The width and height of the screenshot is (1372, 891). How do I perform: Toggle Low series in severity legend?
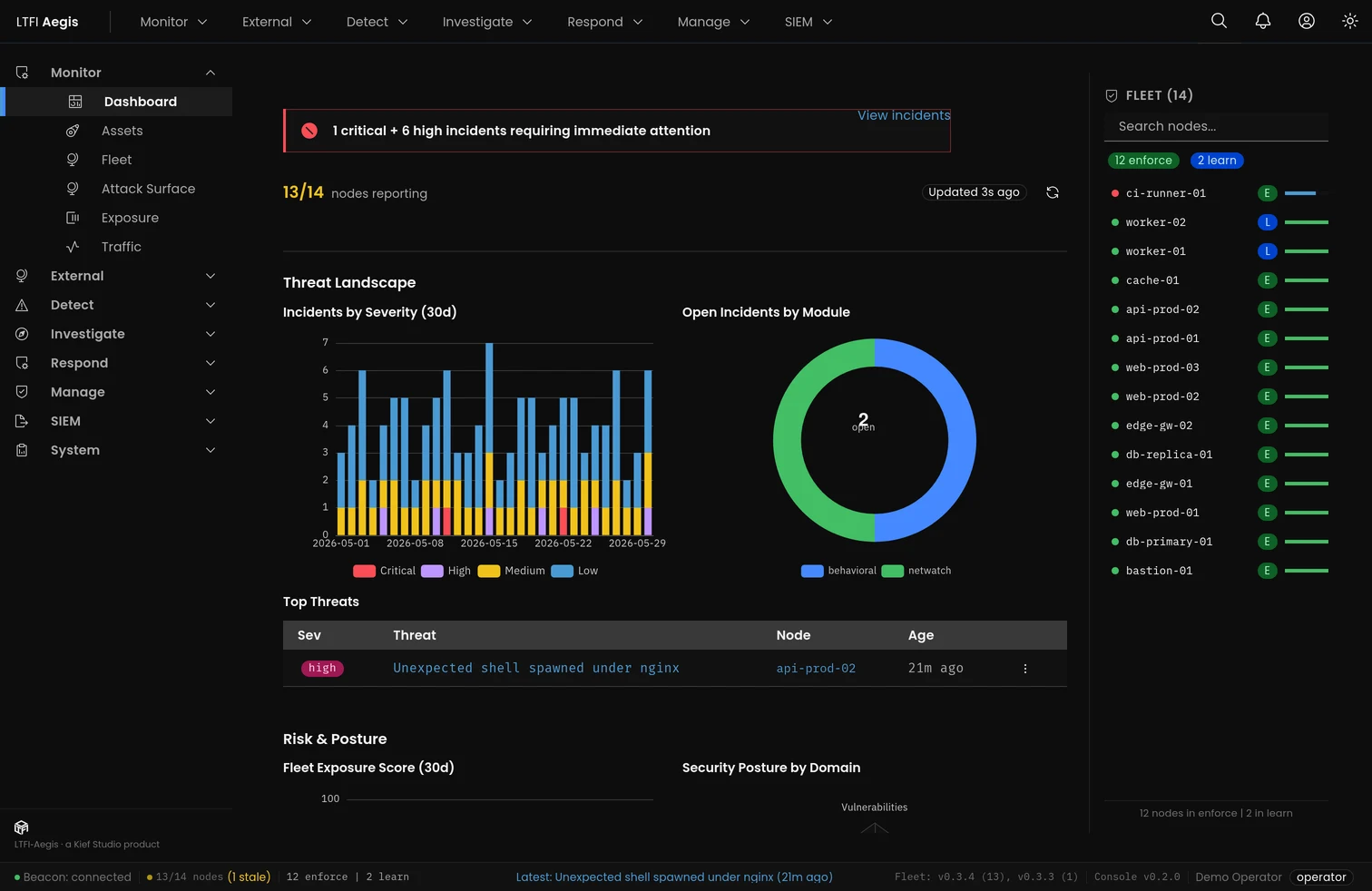[x=574, y=571]
